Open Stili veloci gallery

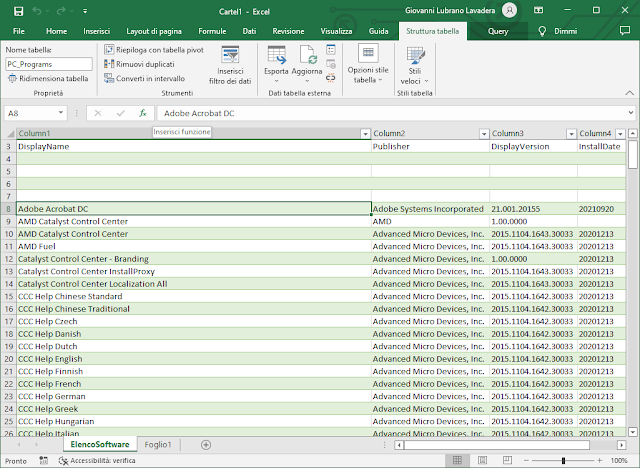(x=415, y=65)
